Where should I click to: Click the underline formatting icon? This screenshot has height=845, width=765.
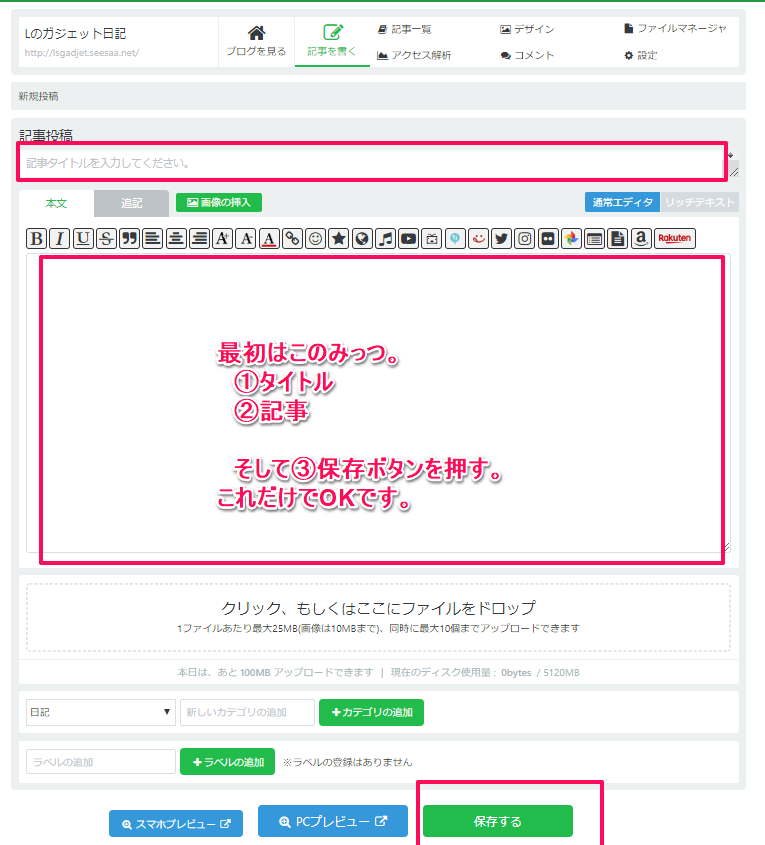click(83, 238)
